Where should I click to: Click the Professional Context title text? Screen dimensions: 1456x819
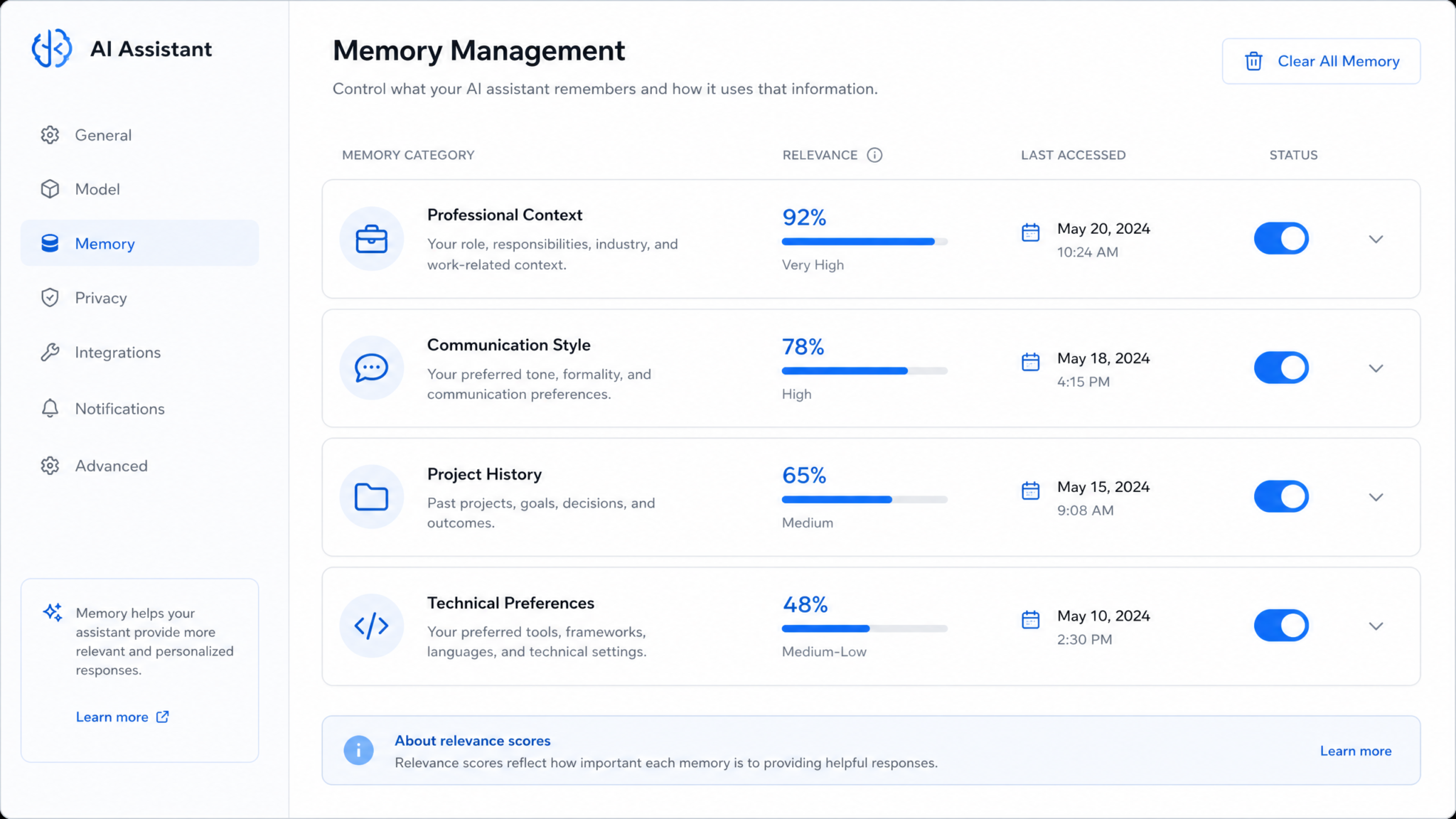(x=505, y=215)
